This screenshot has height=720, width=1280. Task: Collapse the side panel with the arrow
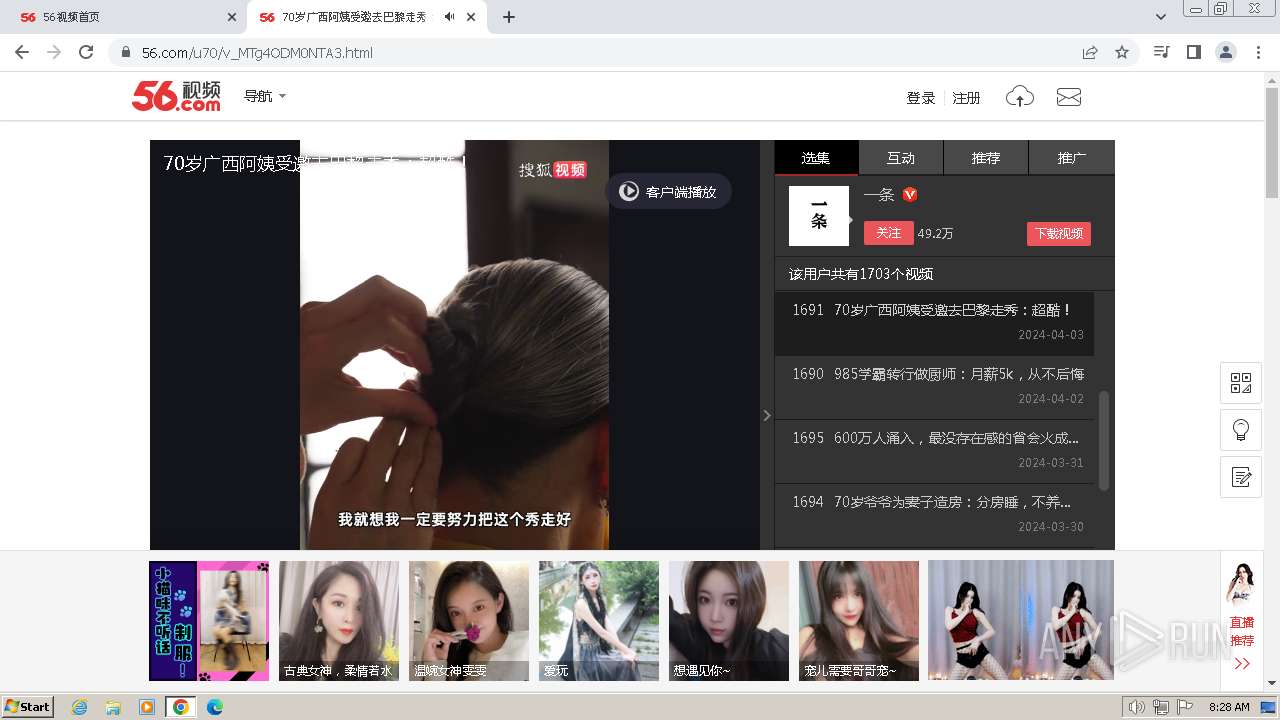[x=767, y=415]
